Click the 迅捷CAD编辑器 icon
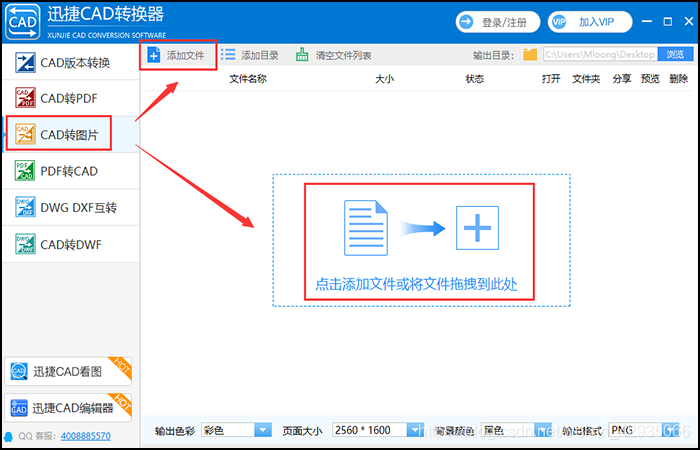The width and height of the screenshot is (700, 450). tap(19, 408)
